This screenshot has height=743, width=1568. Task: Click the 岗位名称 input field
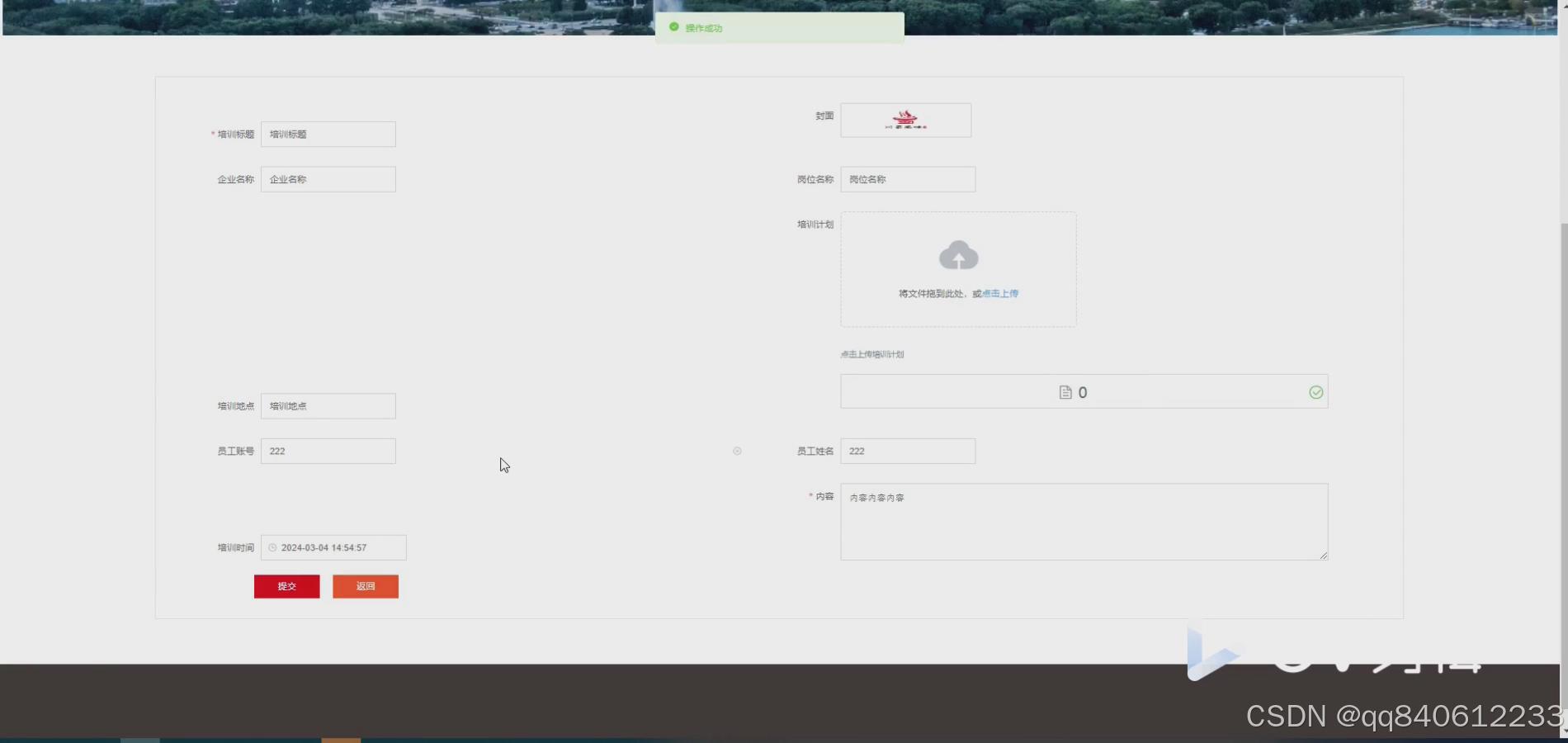pos(908,179)
